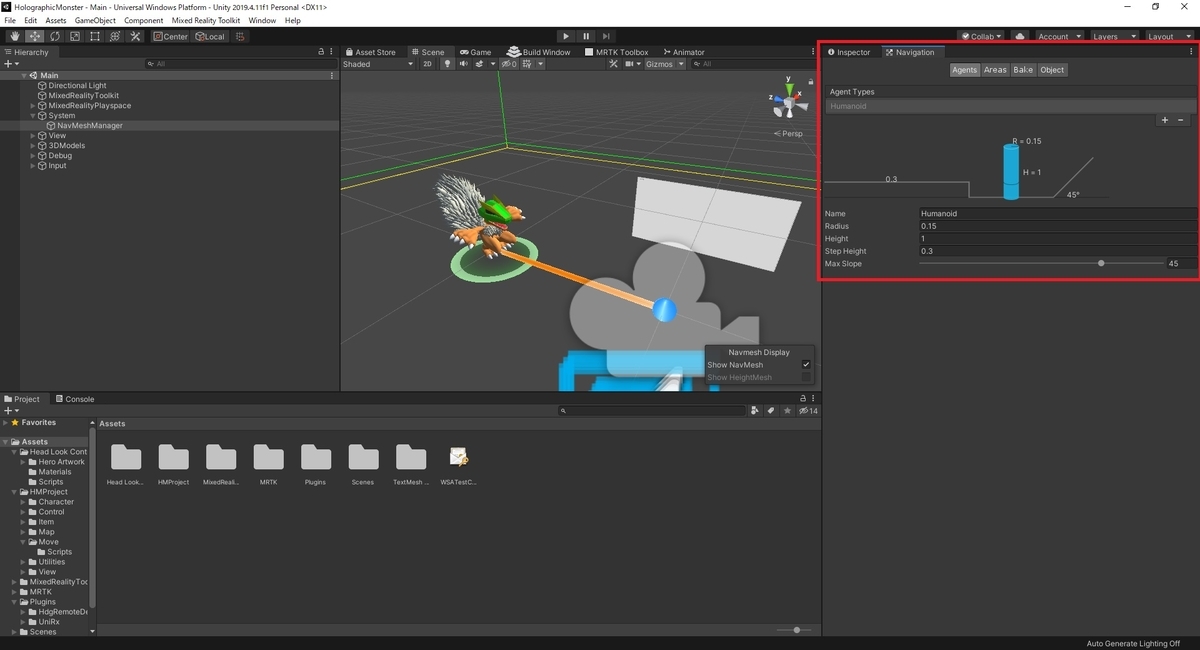Switch to the Game tab

(475, 52)
